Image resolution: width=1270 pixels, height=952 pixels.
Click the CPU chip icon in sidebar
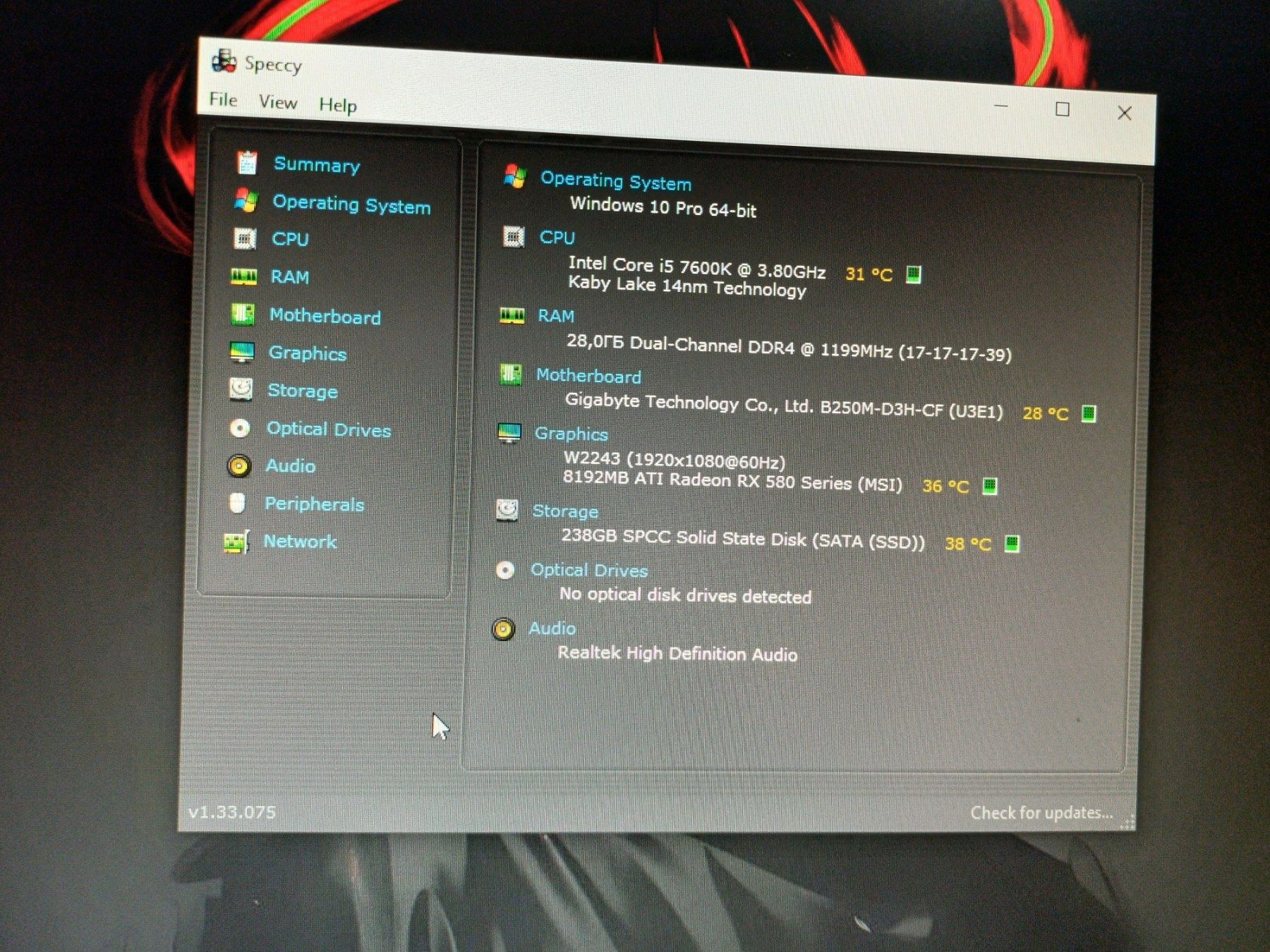pyautogui.click(x=245, y=238)
